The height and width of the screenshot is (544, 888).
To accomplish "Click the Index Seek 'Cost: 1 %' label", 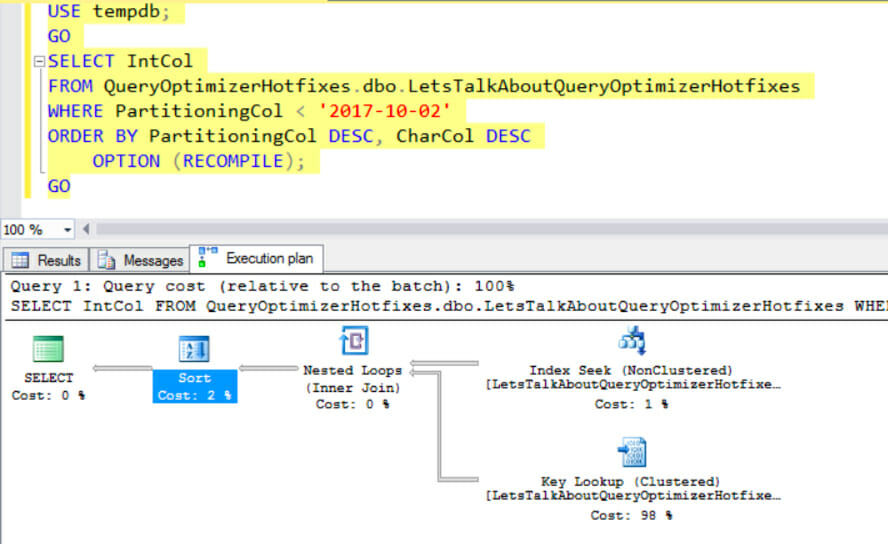I will tap(631, 404).
